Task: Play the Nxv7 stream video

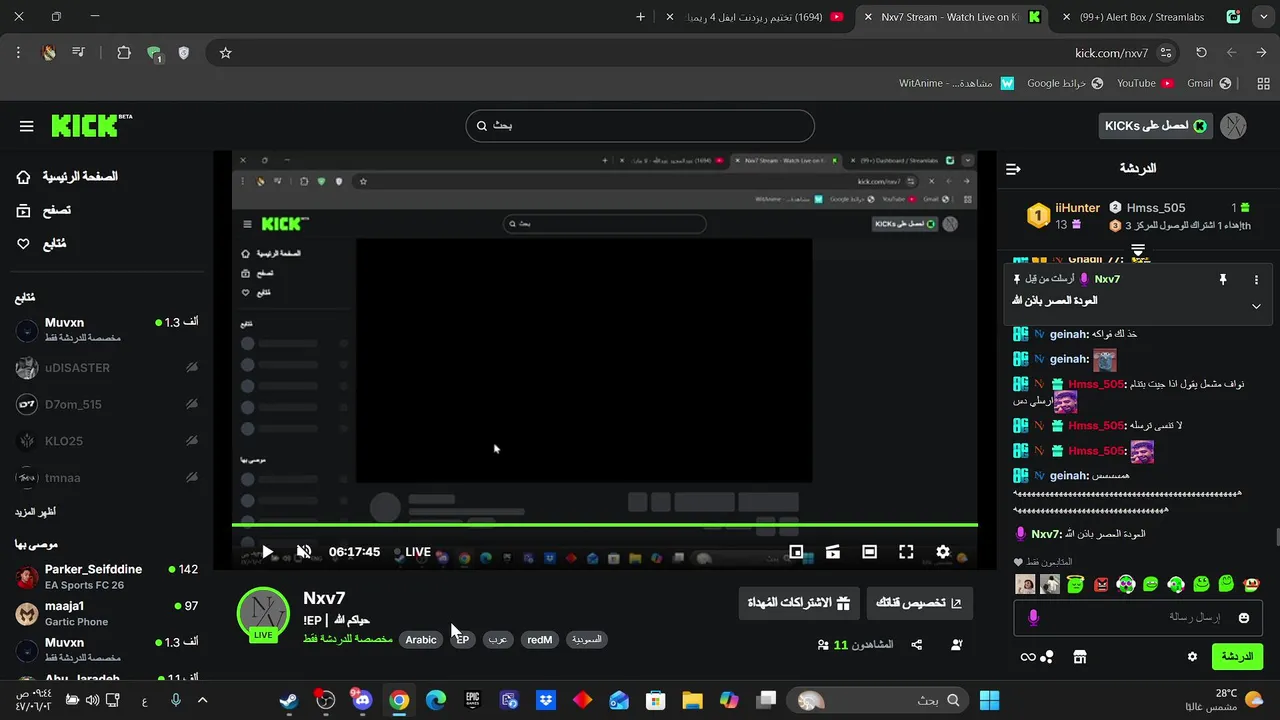Action: click(267, 552)
